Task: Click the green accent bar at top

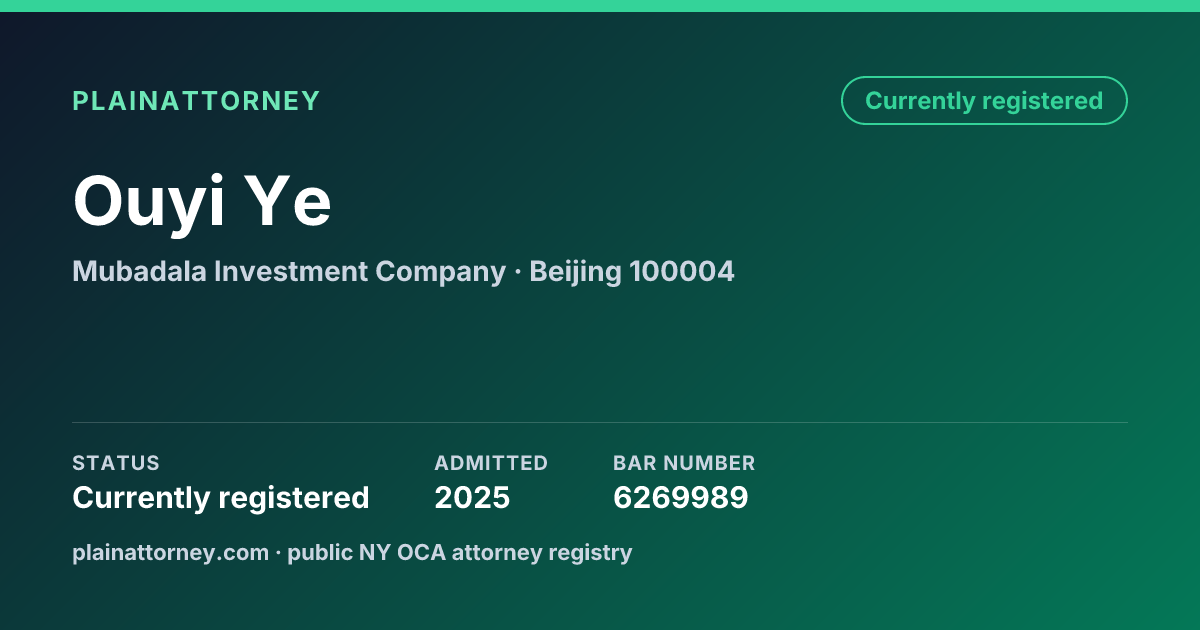Action: (x=600, y=6)
